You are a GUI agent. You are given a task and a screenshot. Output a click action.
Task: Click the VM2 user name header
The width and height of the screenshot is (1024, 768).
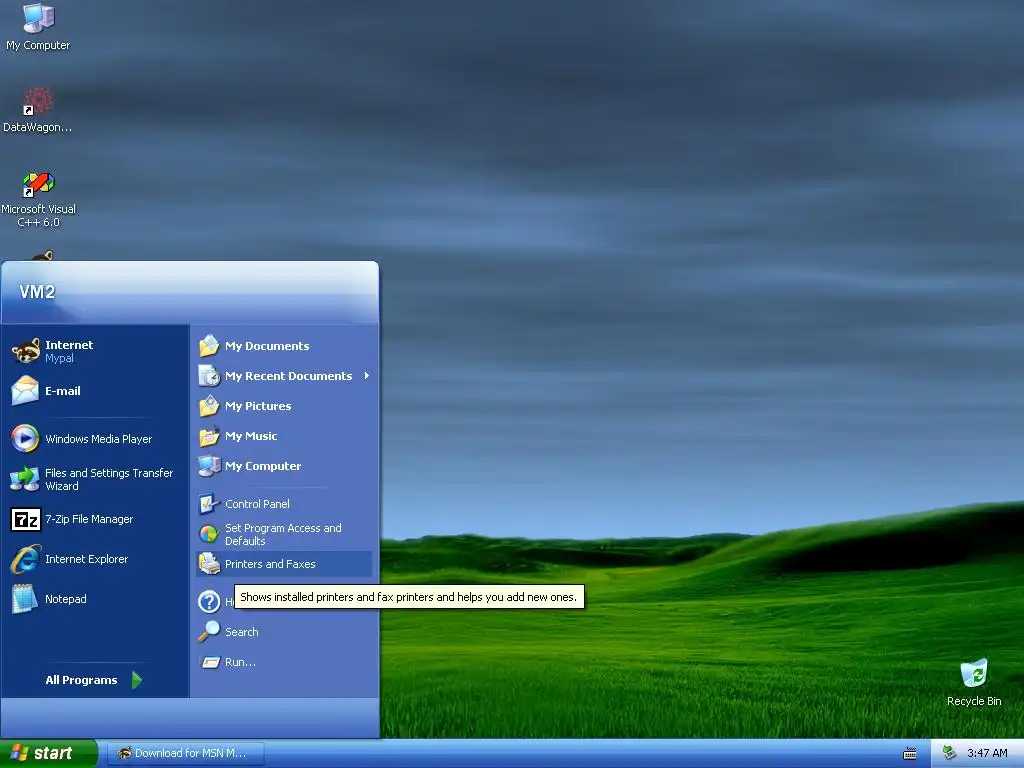tap(37, 292)
